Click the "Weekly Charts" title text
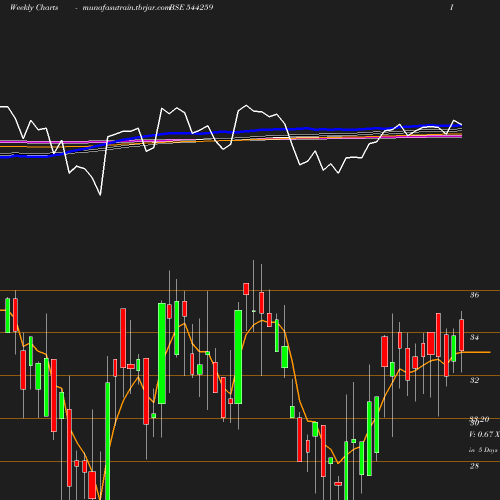The width and height of the screenshot is (500, 500). point(34,7)
